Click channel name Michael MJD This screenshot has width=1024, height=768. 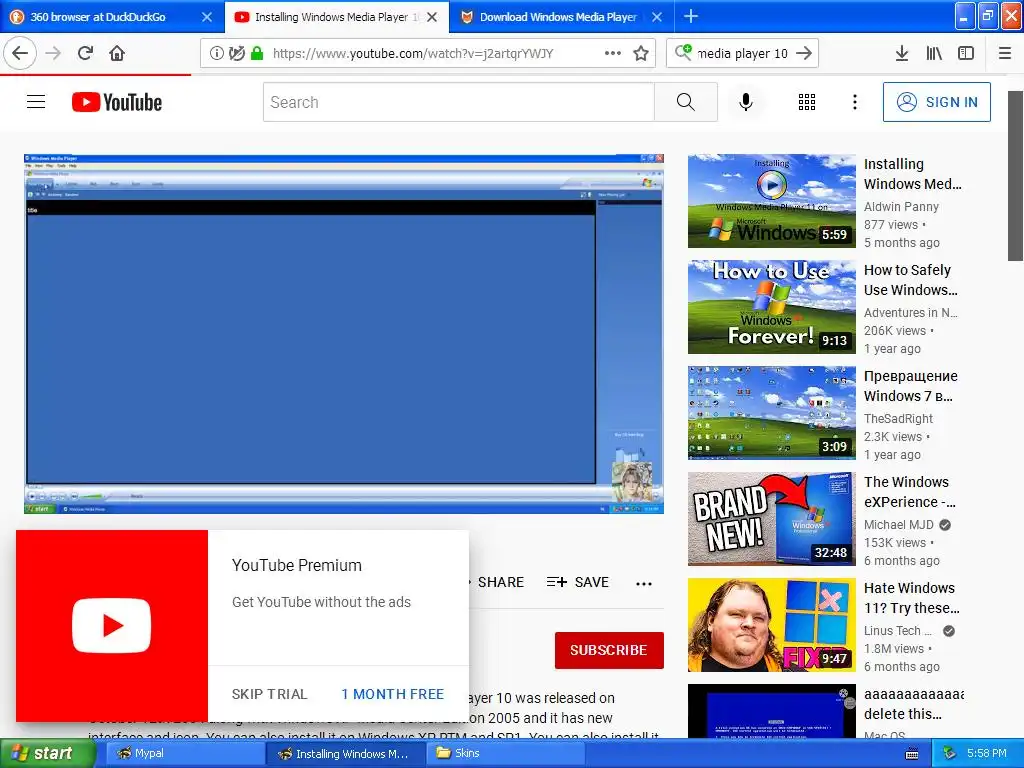tap(899, 524)
